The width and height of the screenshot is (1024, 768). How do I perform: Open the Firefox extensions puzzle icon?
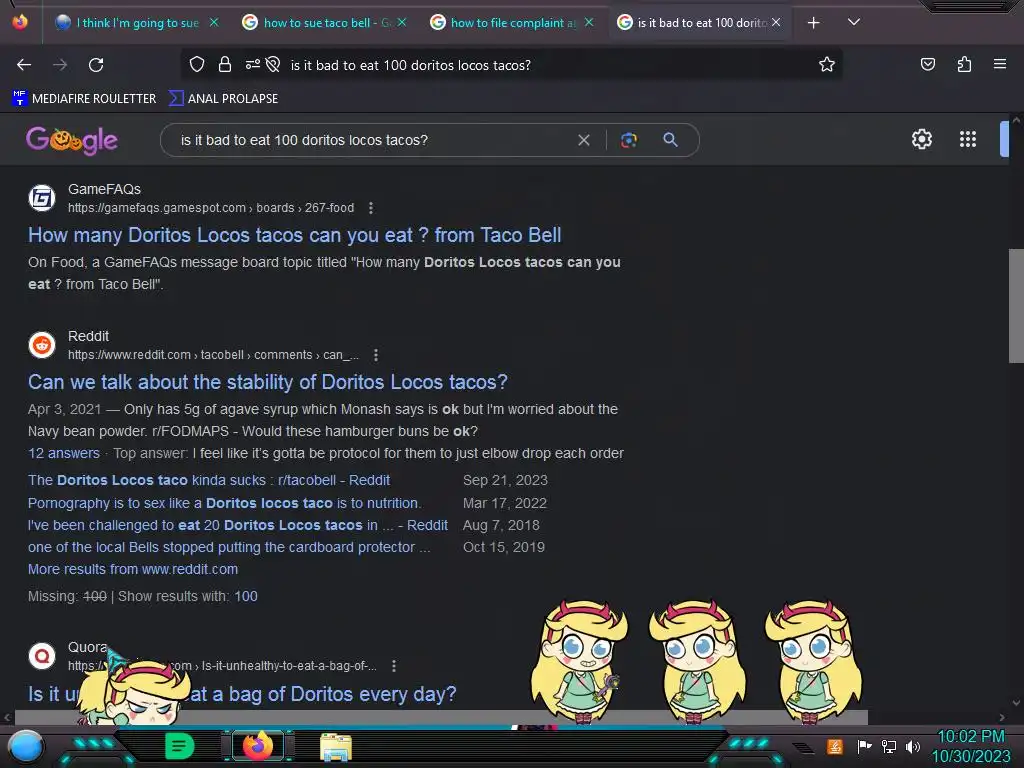964,64
